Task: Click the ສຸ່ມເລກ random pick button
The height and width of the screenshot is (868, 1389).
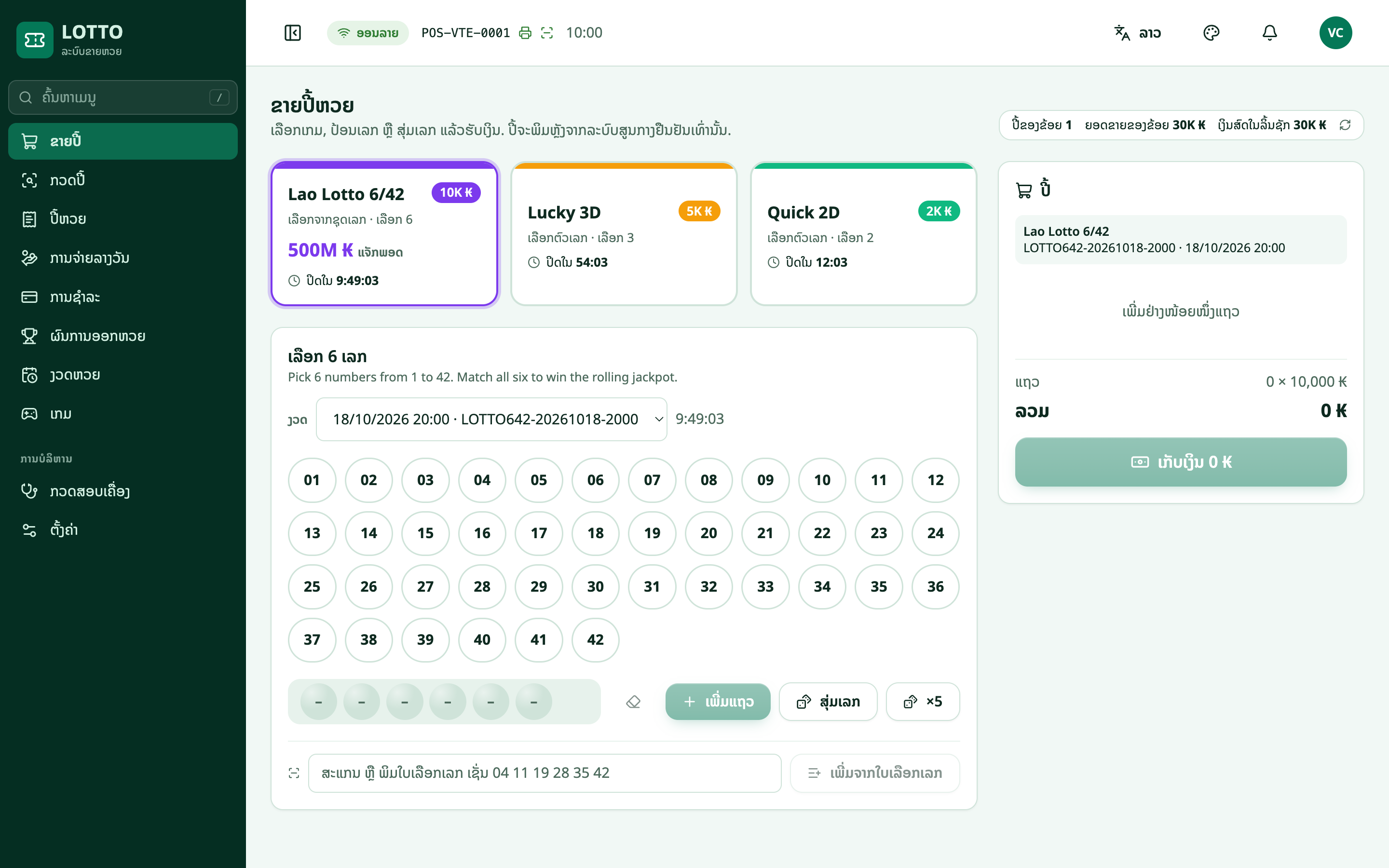Action: pyautogui.click(x=828, y=702)
